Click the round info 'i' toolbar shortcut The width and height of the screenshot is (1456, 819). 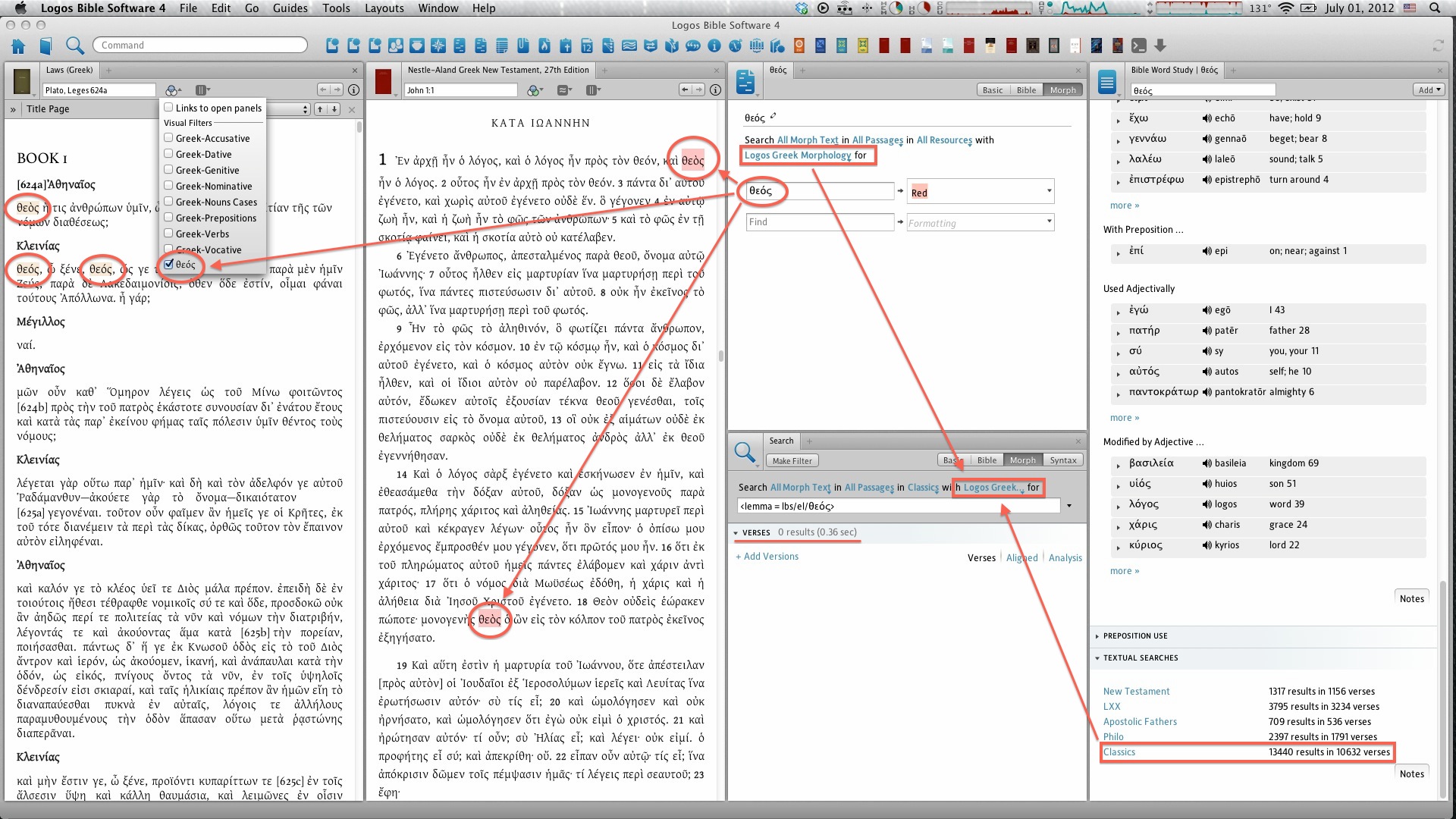[714, 45]
